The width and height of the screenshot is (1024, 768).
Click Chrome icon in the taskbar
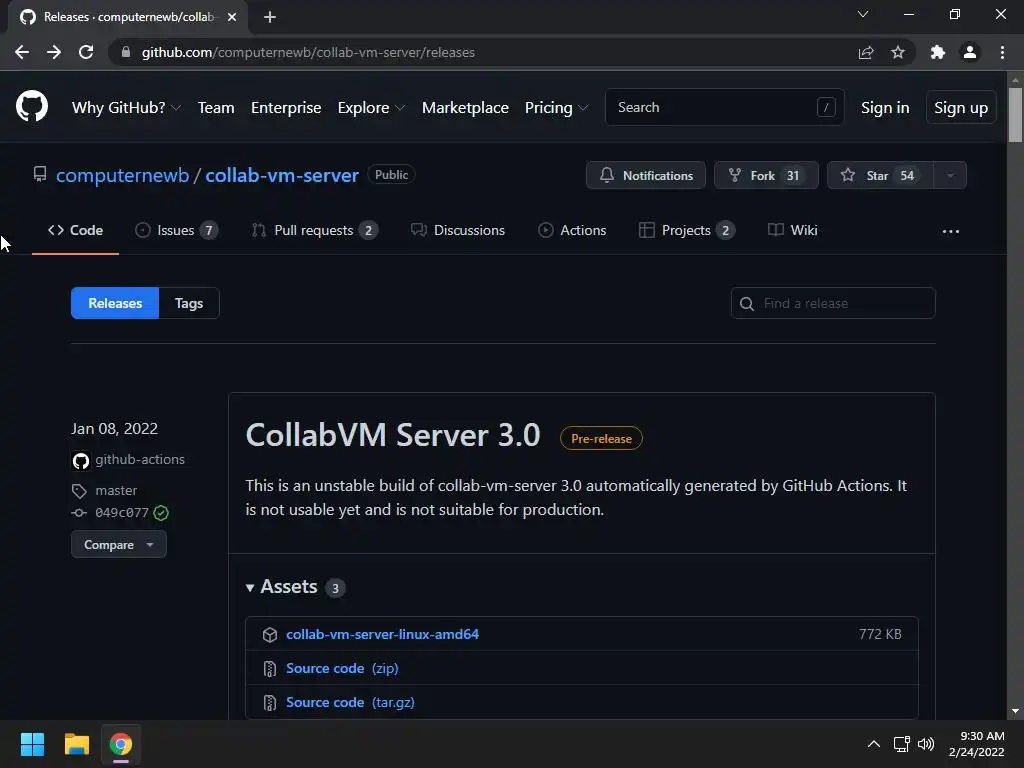121,744
